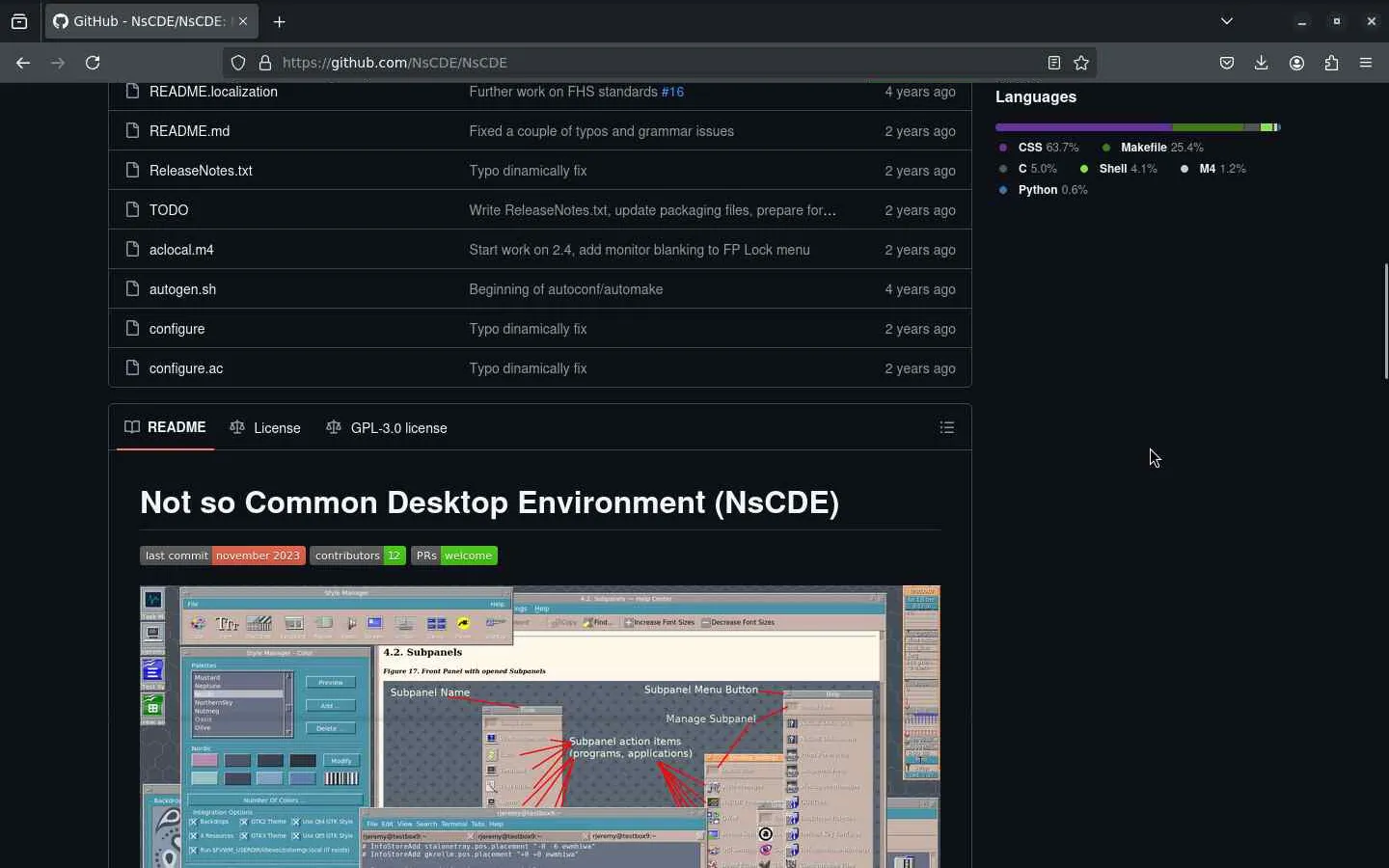Close the GitHub NsCDE tab
The height and width of the screenshot is (868, 1389).
(243, 21)
